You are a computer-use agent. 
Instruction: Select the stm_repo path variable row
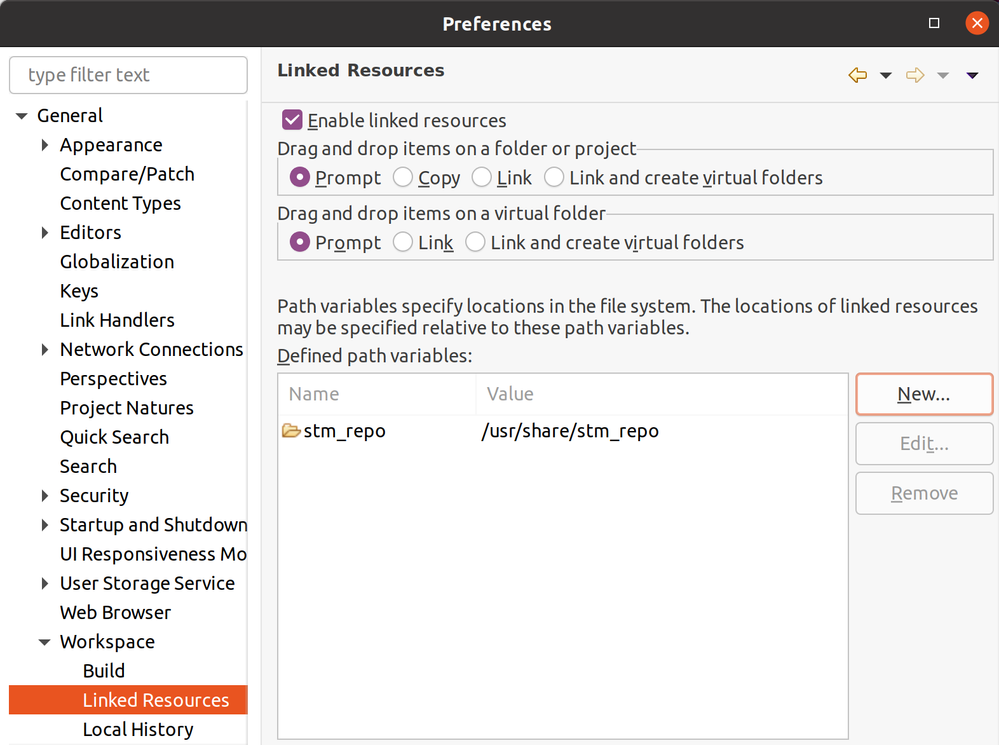coord(563,431)
